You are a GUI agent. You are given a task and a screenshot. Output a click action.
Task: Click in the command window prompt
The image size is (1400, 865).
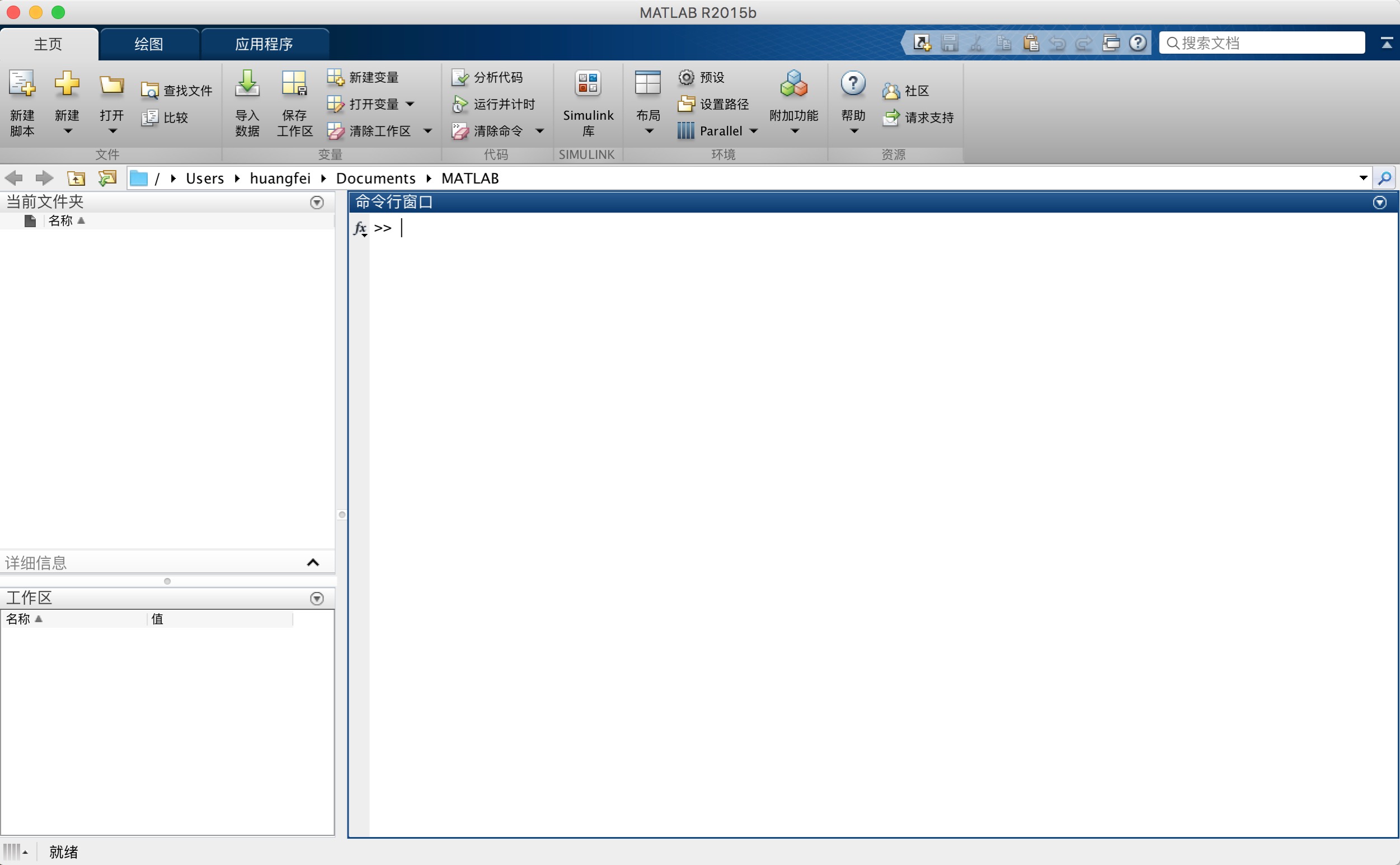point(402,228)
